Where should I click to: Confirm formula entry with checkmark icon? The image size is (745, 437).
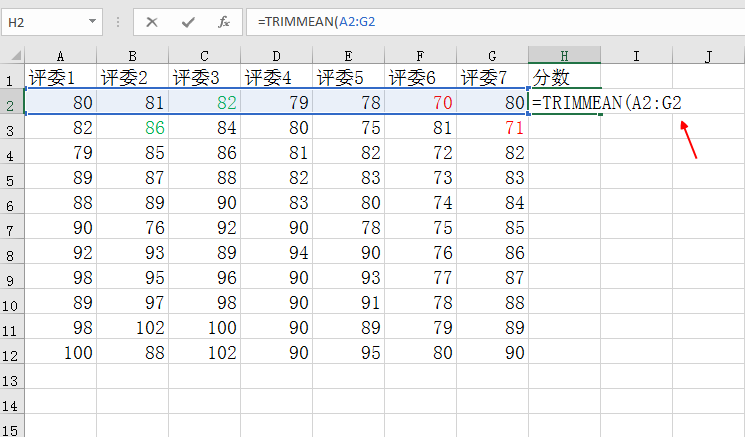point(188,22)
